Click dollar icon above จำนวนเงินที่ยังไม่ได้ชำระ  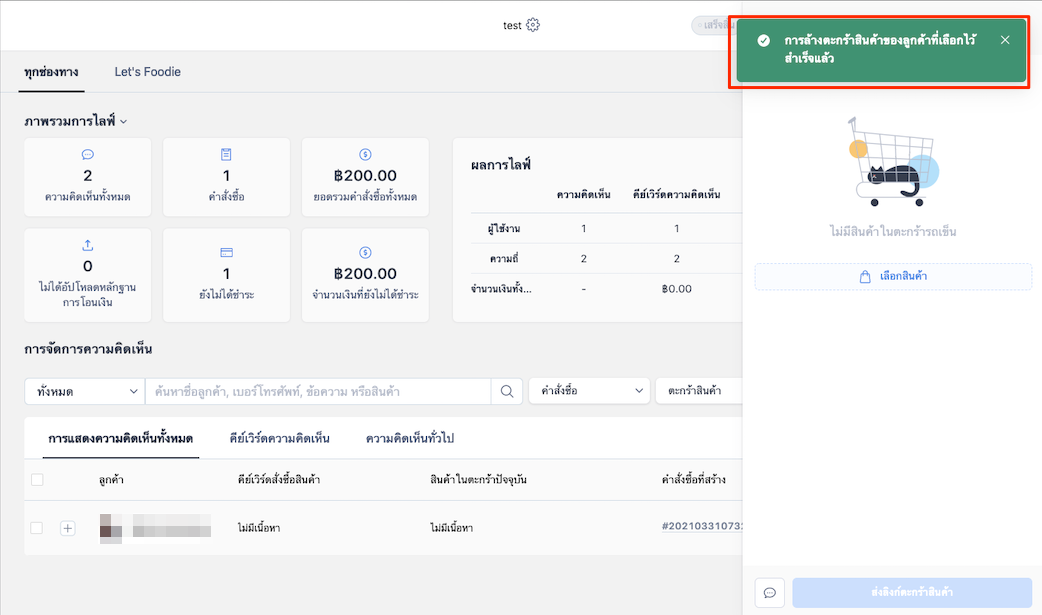pyautogui.click(x=365, y=253)
